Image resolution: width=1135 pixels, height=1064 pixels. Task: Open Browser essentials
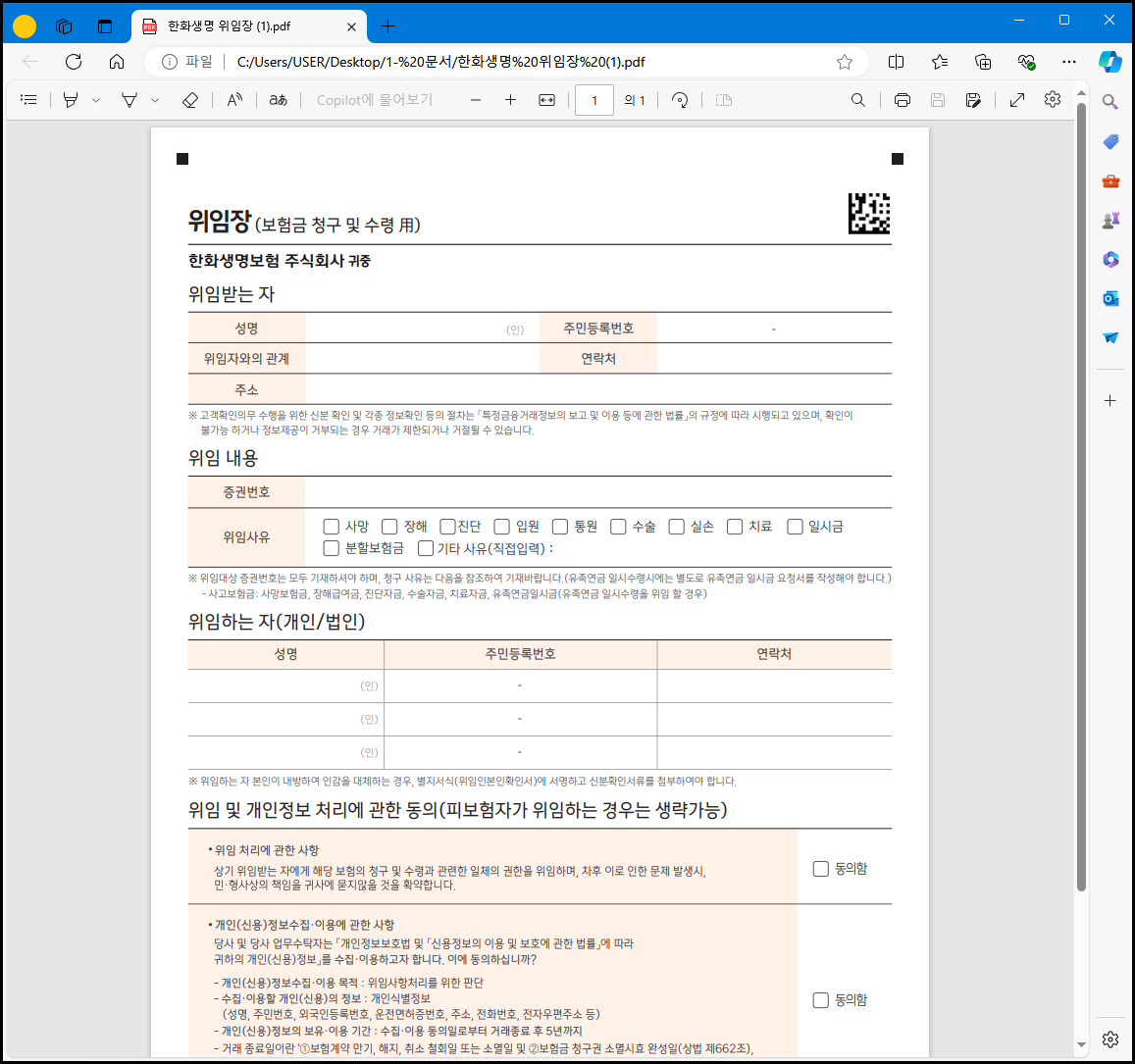pos(1026,62)
